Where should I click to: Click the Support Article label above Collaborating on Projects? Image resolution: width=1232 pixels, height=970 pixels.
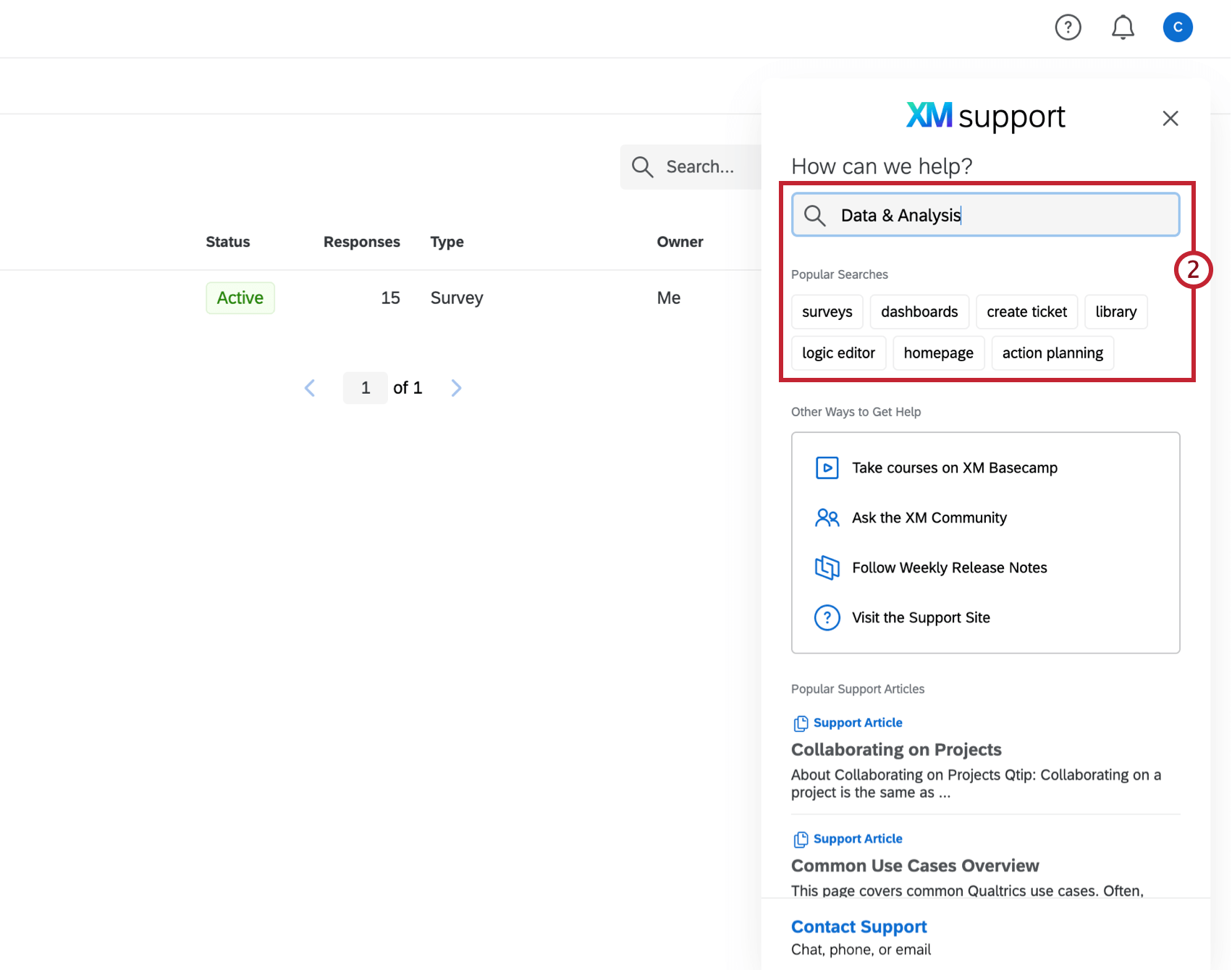click(x=858, y=722)
